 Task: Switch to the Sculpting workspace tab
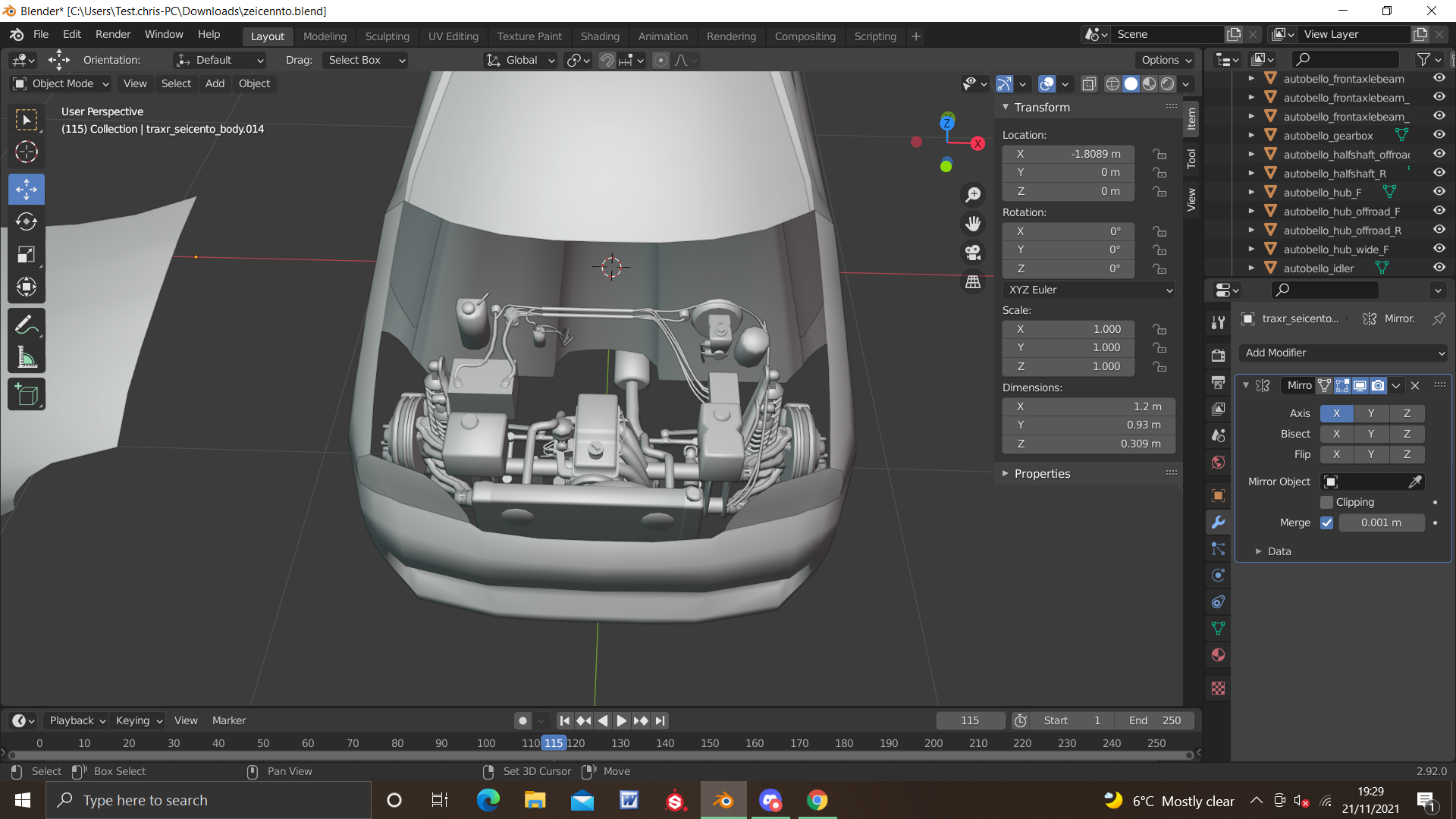tap(387, 36)
